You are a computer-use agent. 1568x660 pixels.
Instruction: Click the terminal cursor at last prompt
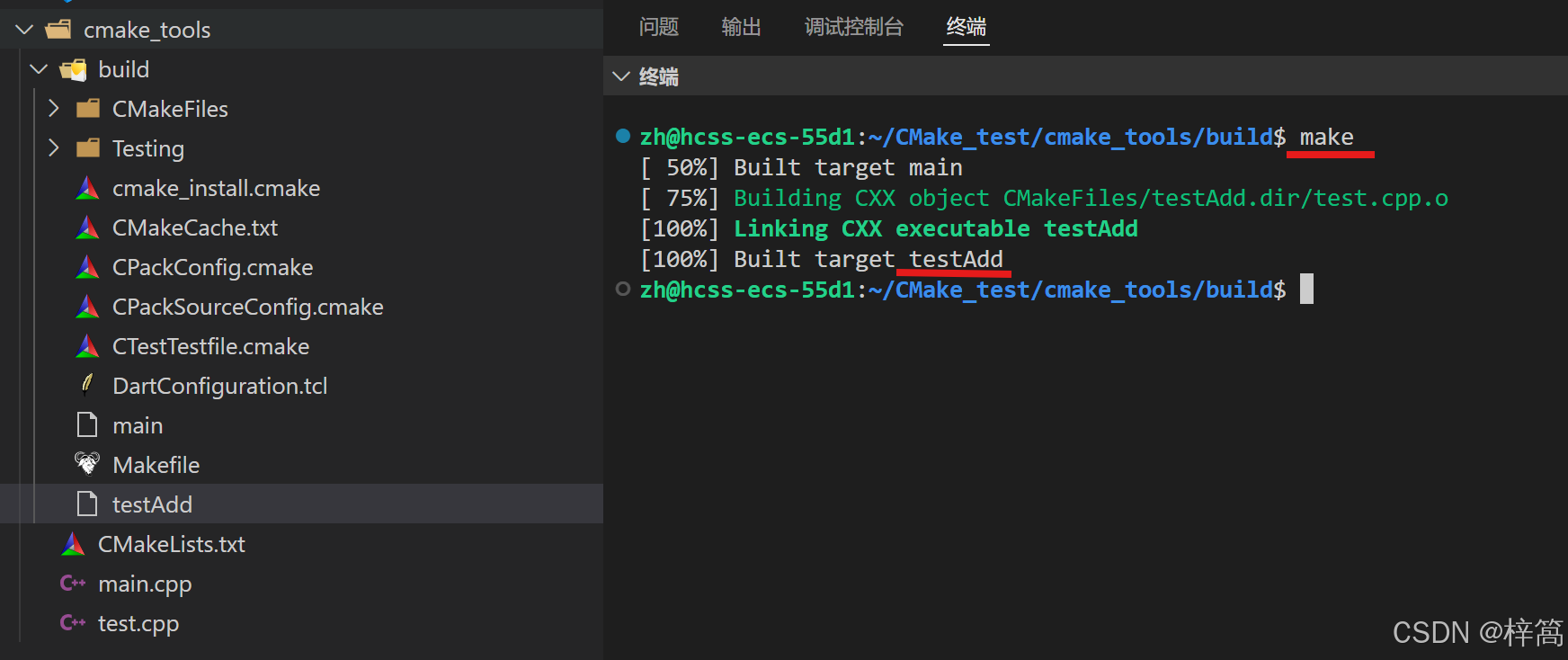1306,289
